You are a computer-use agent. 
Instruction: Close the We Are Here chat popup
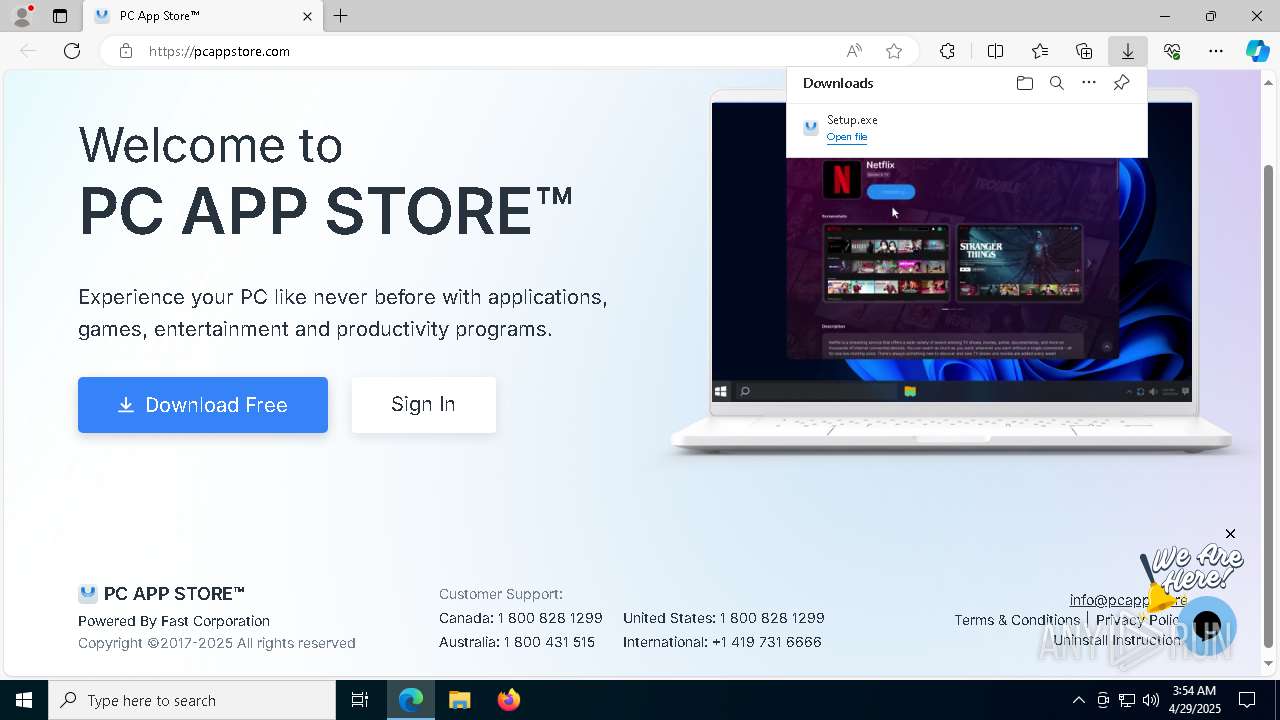(x=1230, y=534)
